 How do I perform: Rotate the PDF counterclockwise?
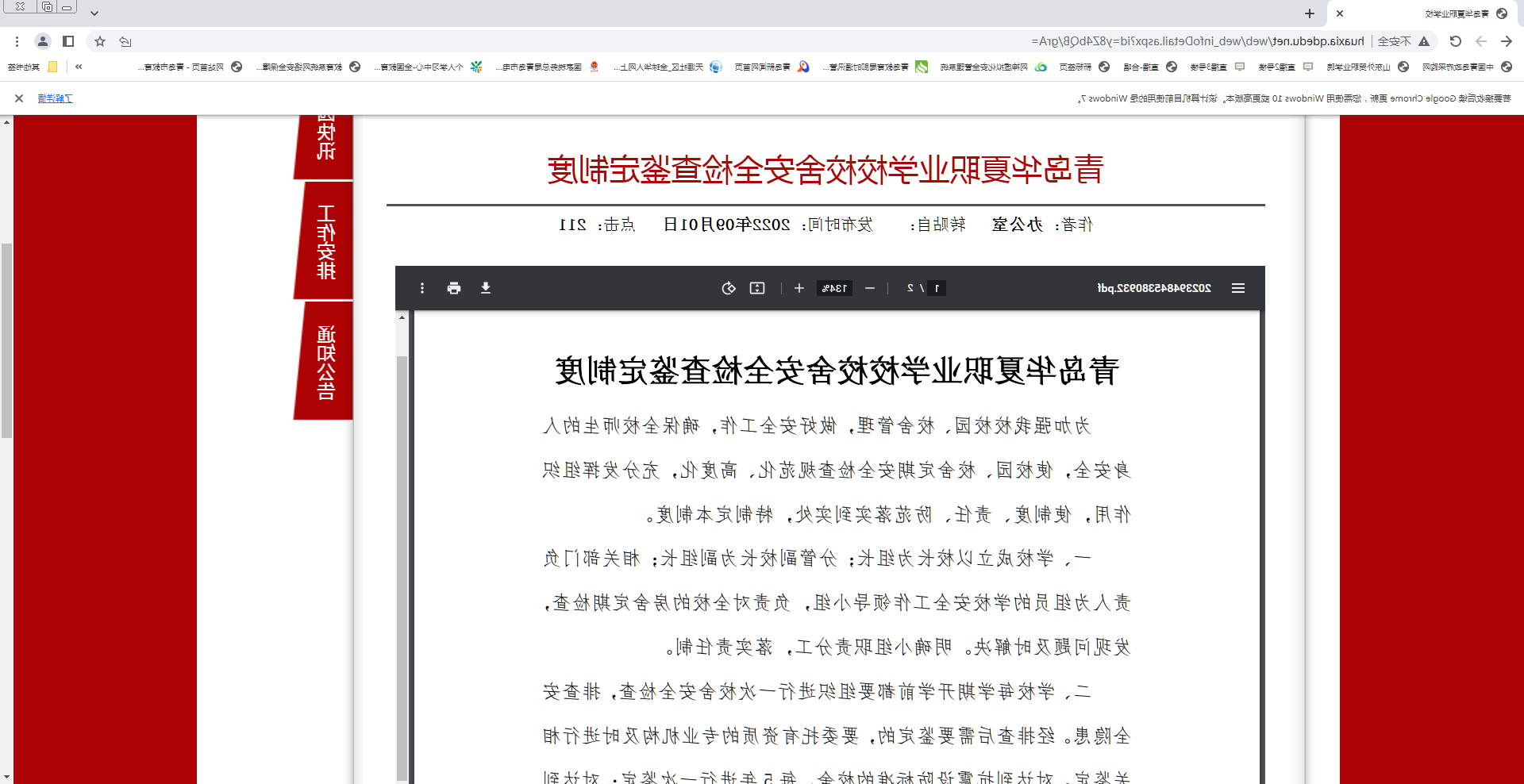[729, 288]
